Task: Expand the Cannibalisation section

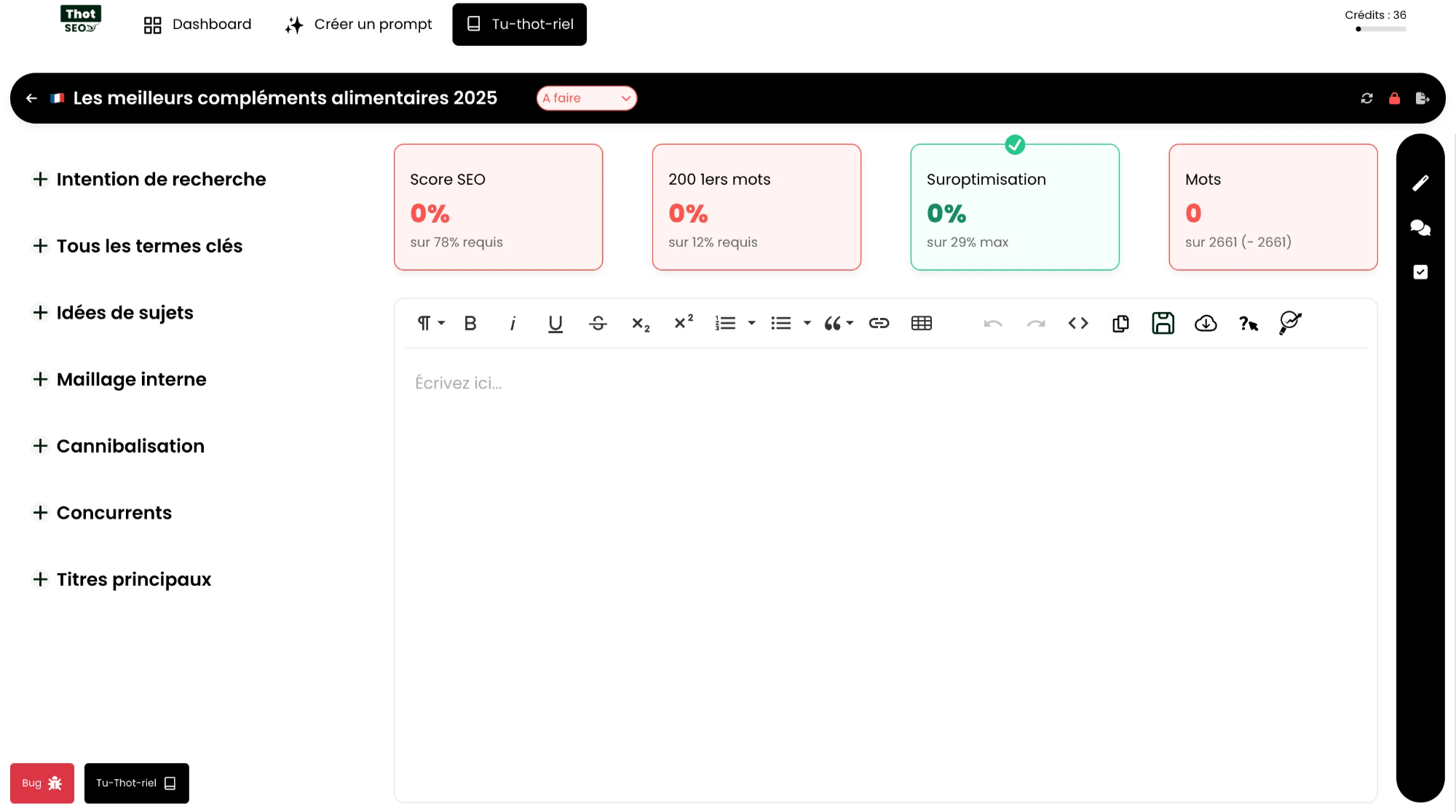Action: pos(119,446)
